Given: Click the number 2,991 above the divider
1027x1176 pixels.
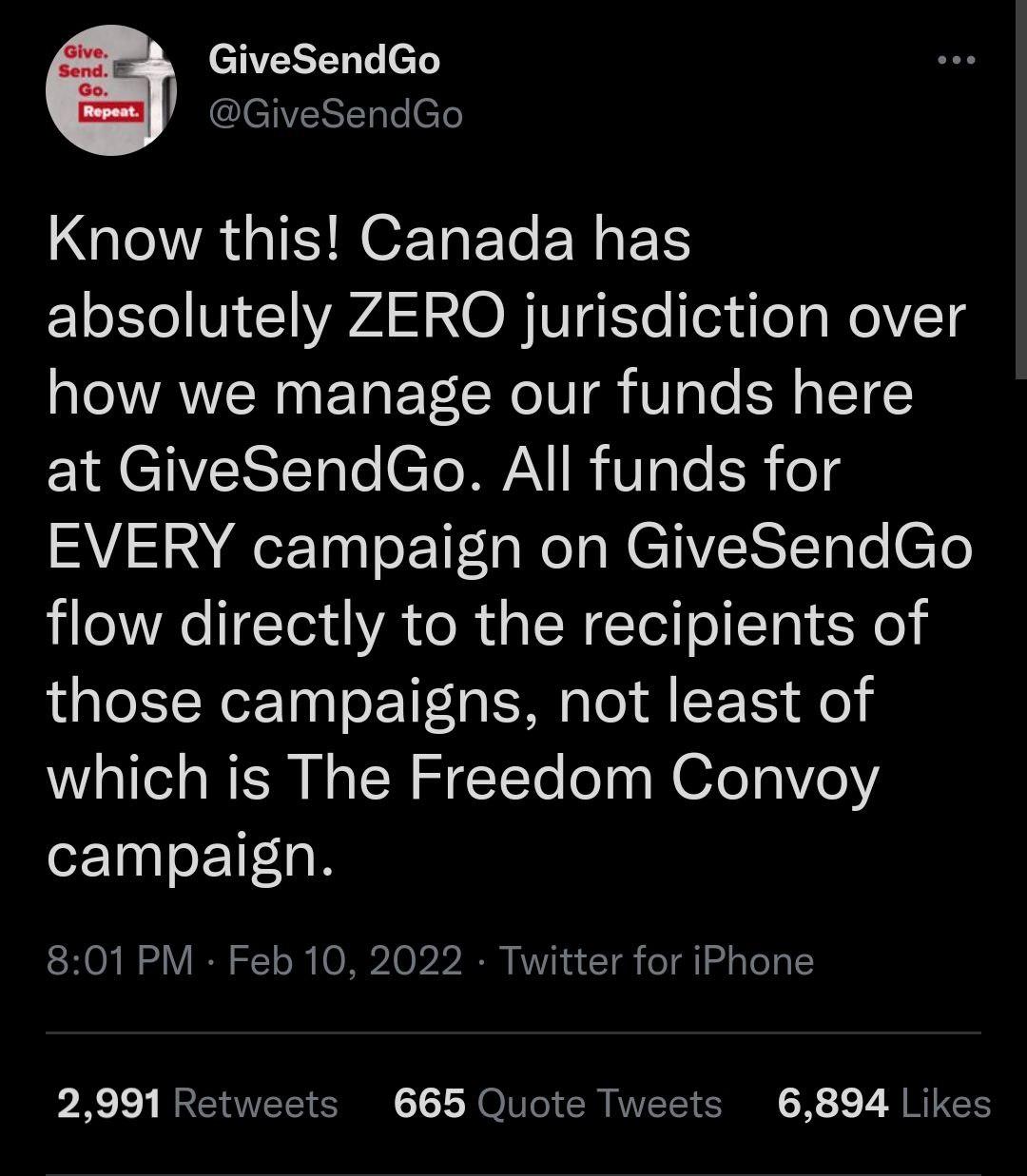Looking at the screenshot, I should pos(108,1104).
